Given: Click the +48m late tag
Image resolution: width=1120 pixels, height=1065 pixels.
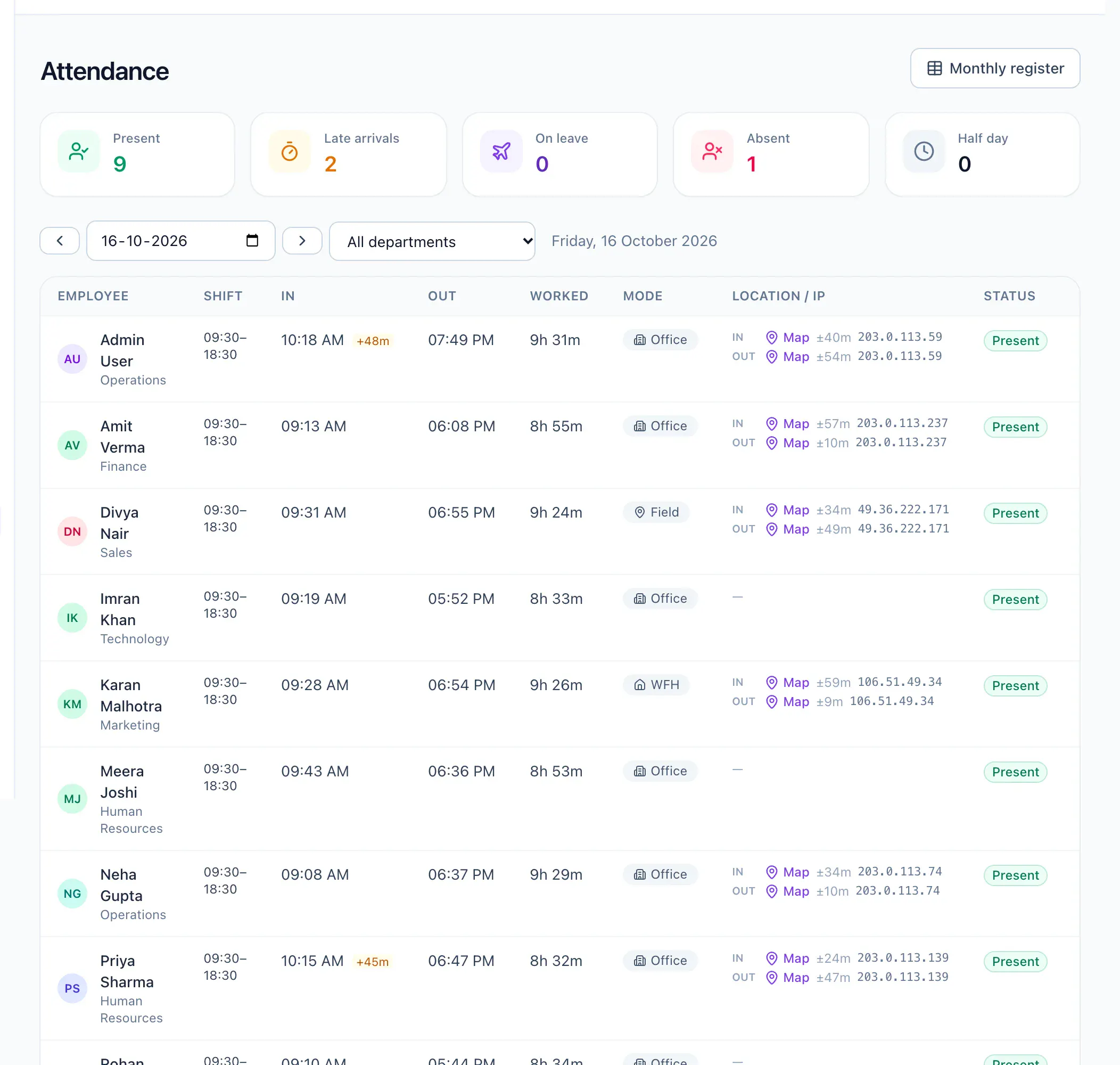Looking at the screenshot, I should pyautogui.click(x=373, y=341).
